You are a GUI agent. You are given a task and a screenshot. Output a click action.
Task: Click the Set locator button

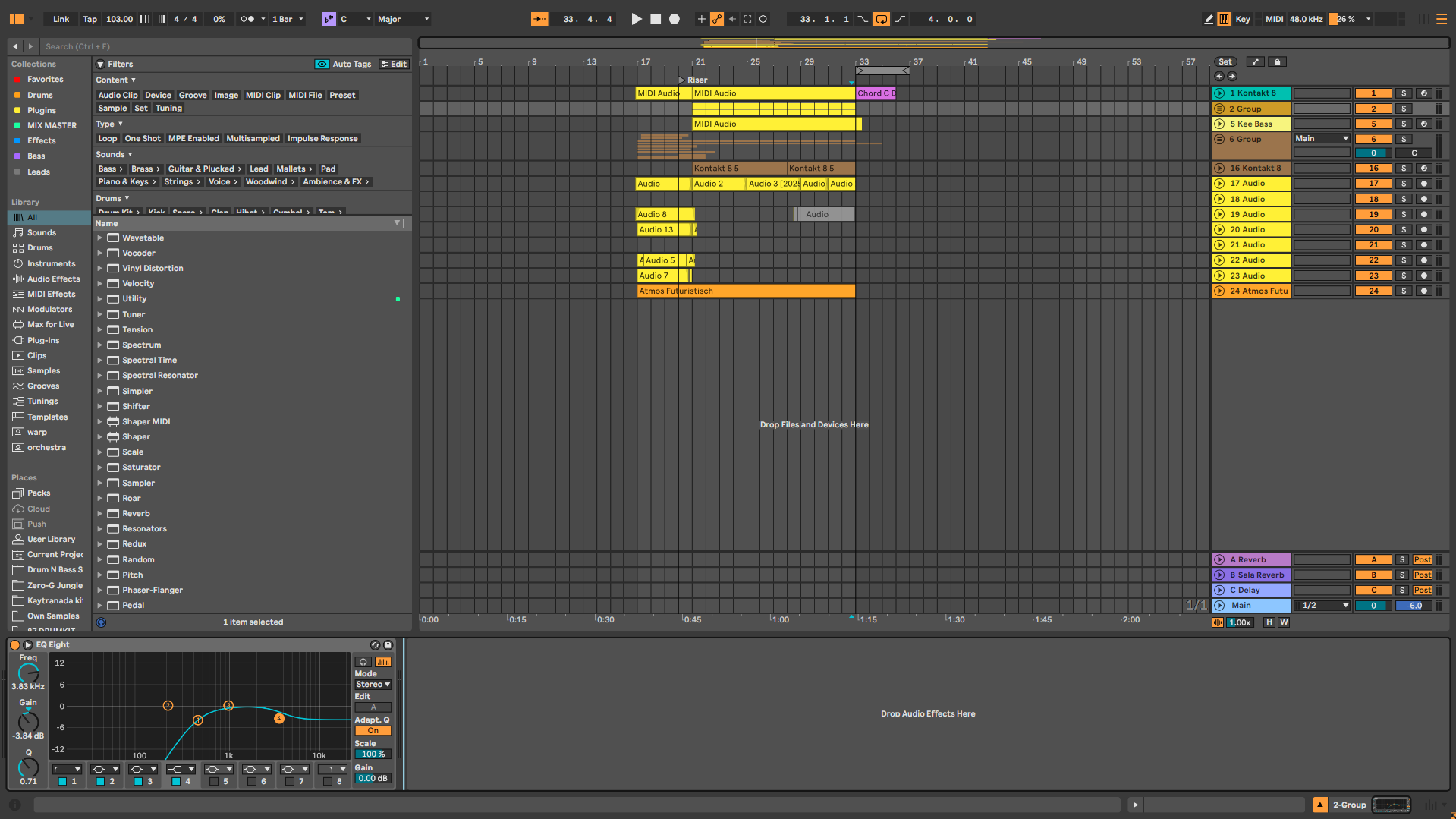pyautogui.click(x=1225, y=62)
